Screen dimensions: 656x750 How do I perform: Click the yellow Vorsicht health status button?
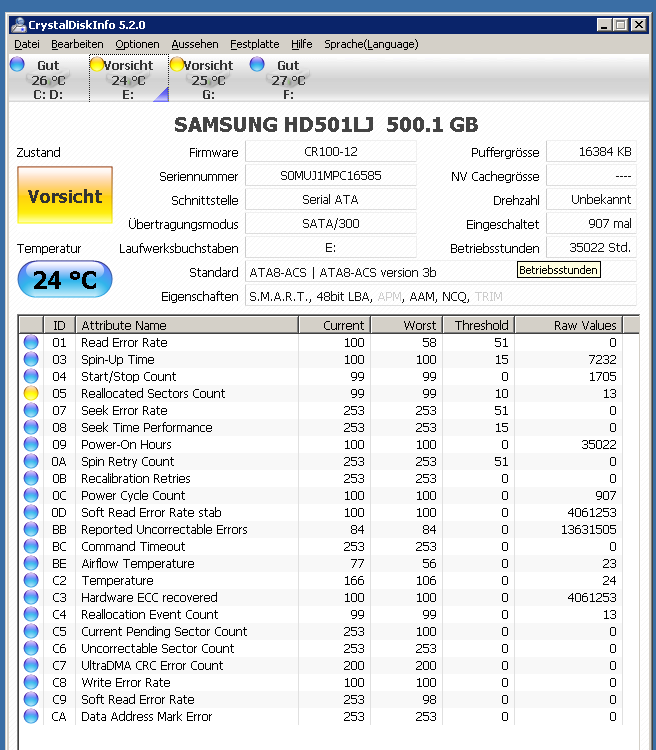point(65,195)
